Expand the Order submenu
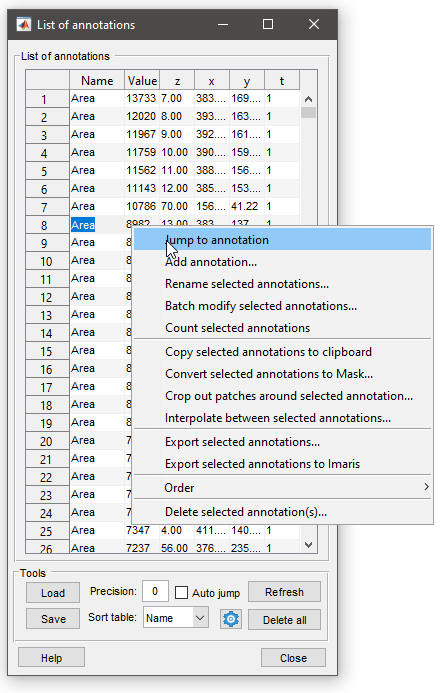The width and height of the screenshot is (442, 693). pyautogui.click(x=282, y=487)
